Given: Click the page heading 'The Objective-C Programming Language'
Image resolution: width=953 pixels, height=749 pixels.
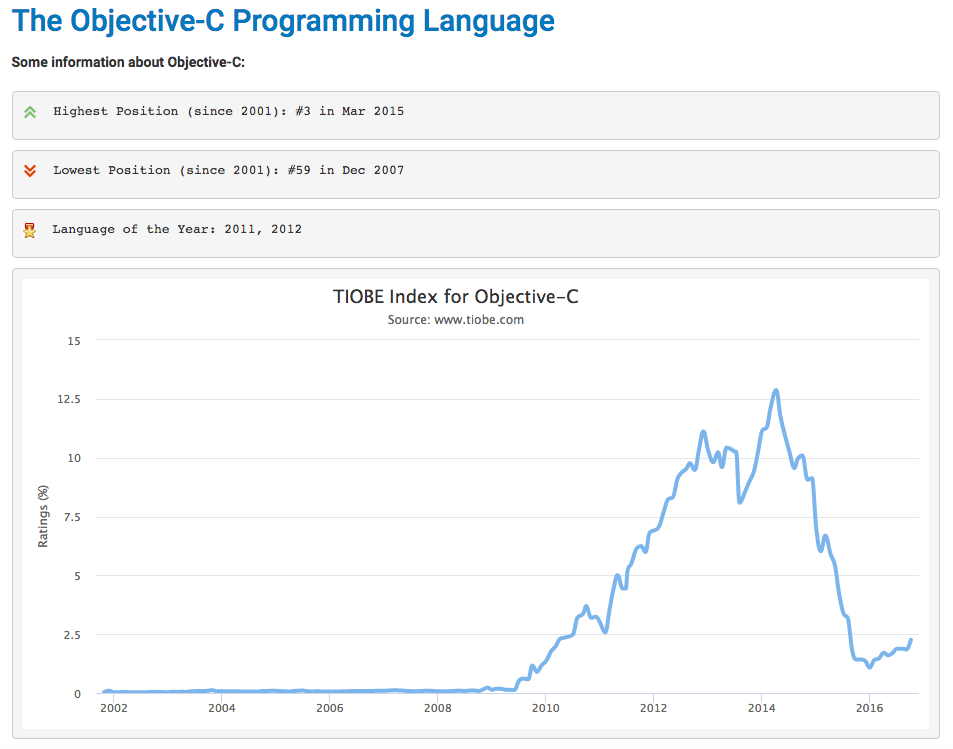Looking at the screenshot, I should [283, 21].
